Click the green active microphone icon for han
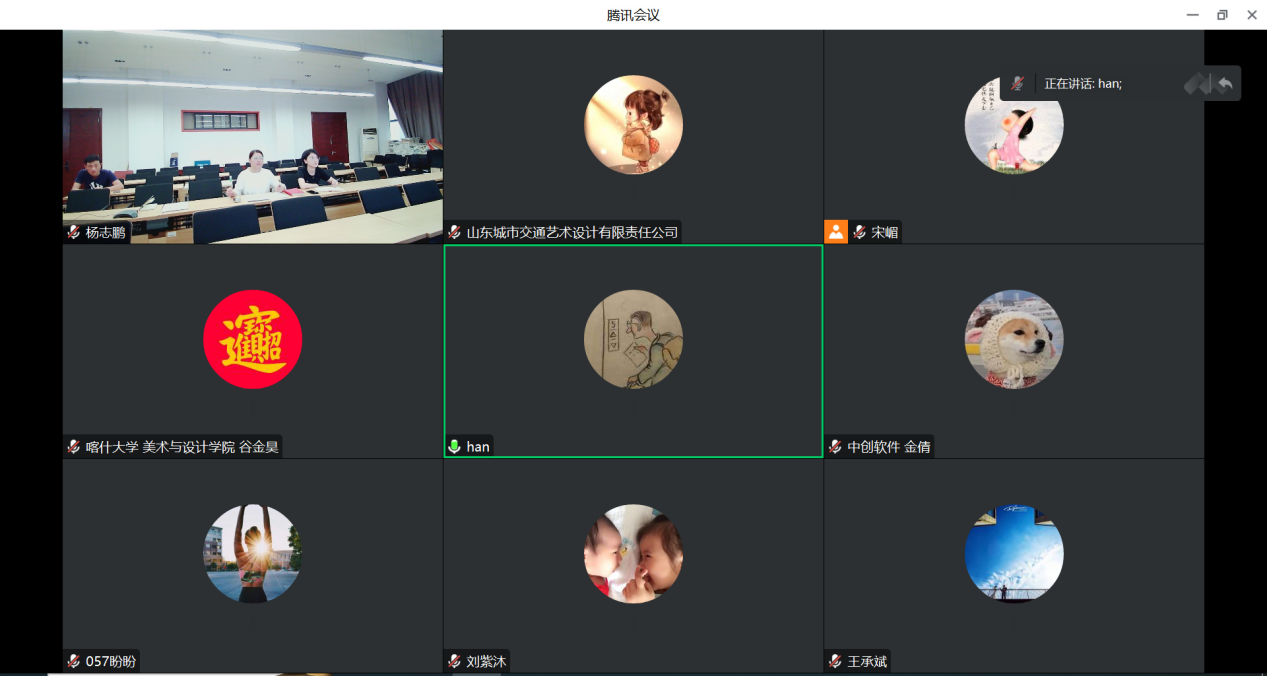The image size is (1267, 676). coord(455,446)
